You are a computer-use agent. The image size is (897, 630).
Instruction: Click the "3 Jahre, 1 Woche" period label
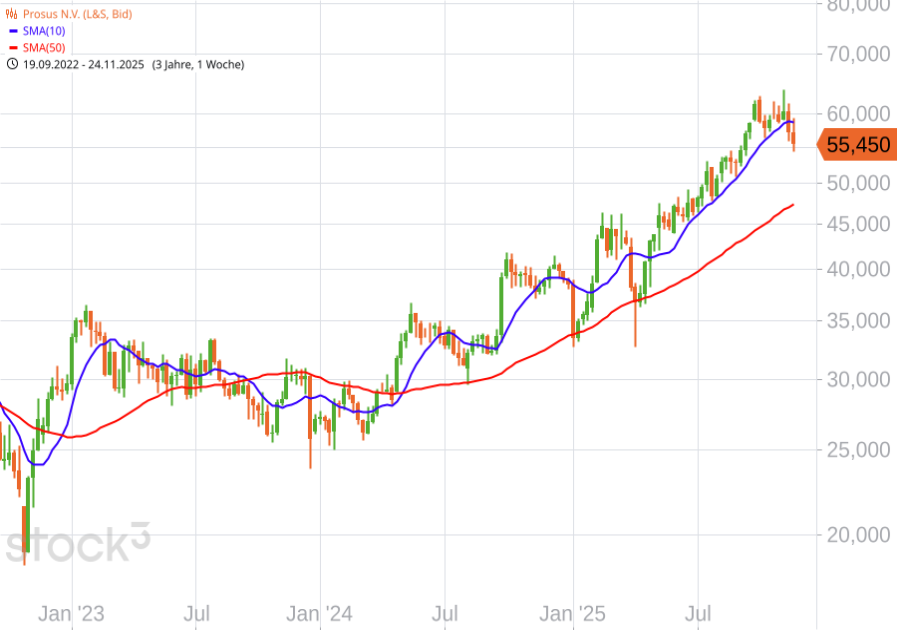(x=198, y=64)
